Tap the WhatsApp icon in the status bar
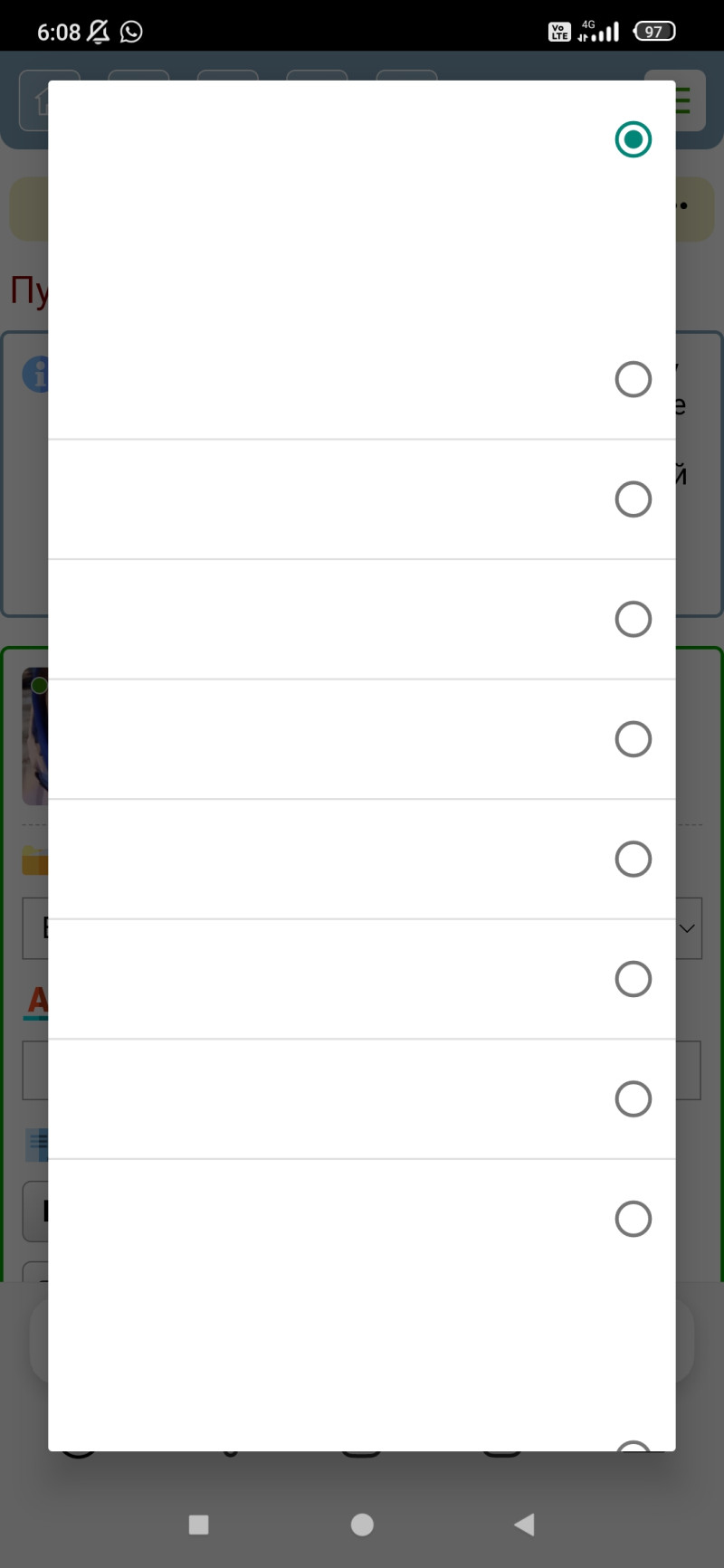The width and height of the screenshot is (724, 1568). tap(131, 32)
